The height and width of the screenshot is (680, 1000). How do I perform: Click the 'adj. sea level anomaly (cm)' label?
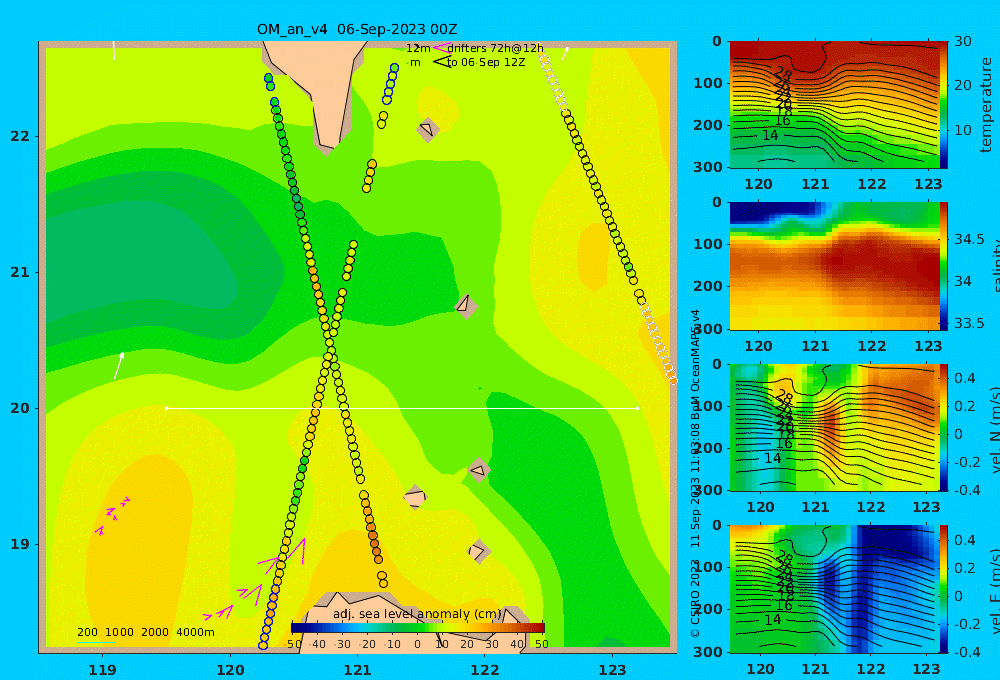point(417,614)
